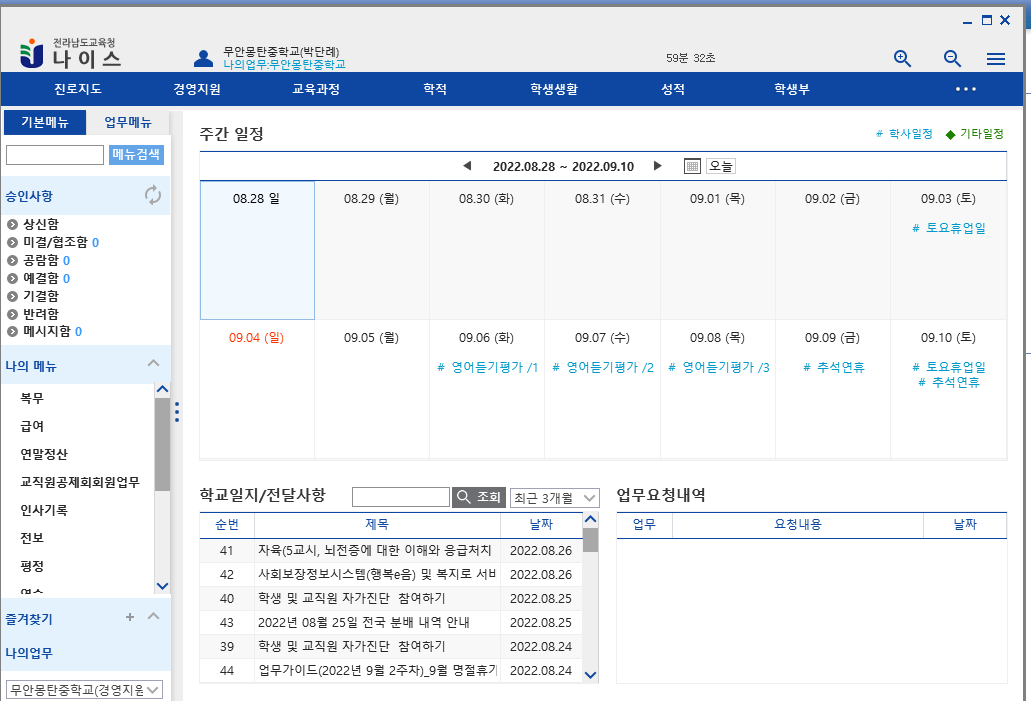Click the NEIS logo in the header

tap(70, 53)
